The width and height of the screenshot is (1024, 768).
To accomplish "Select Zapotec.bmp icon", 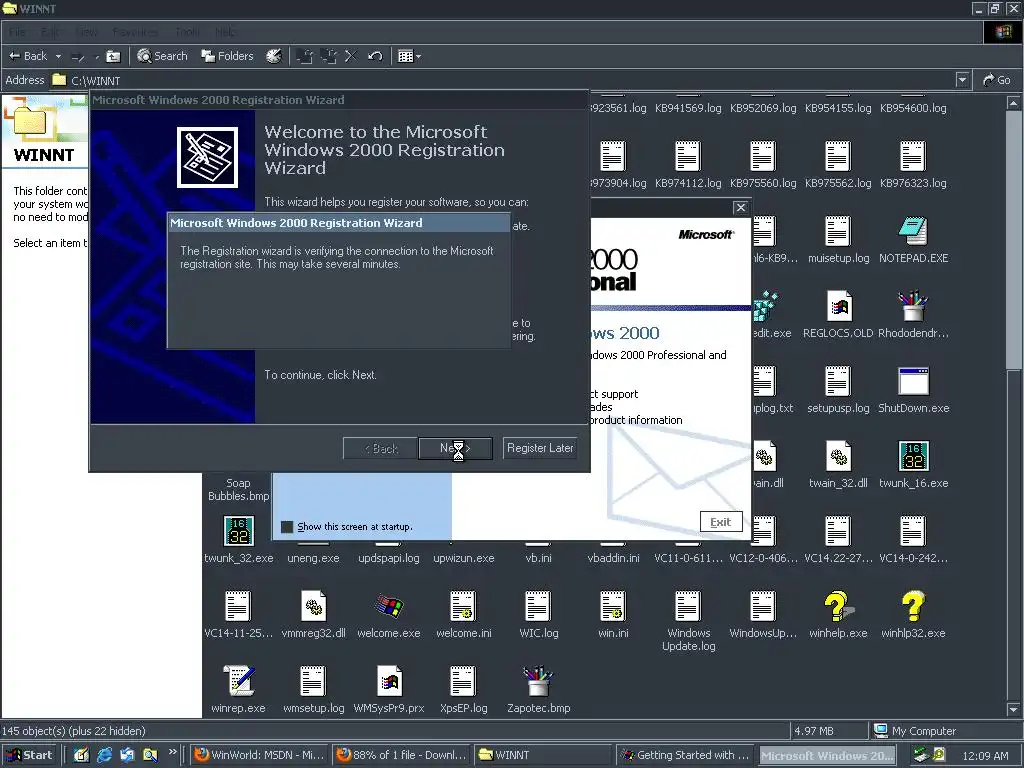I will [538, 681].
